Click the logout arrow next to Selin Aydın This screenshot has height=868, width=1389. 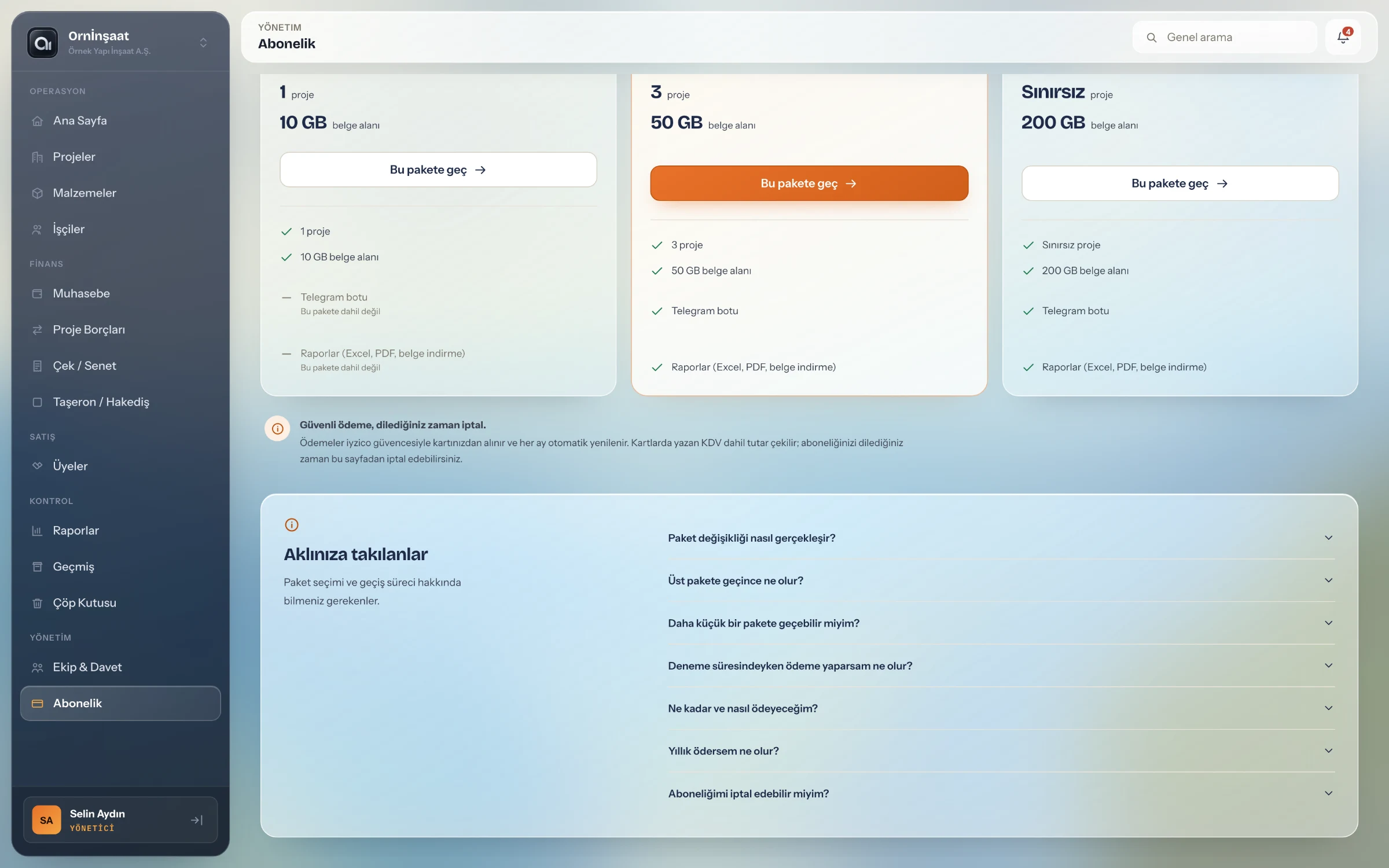(x=197, y=820)
